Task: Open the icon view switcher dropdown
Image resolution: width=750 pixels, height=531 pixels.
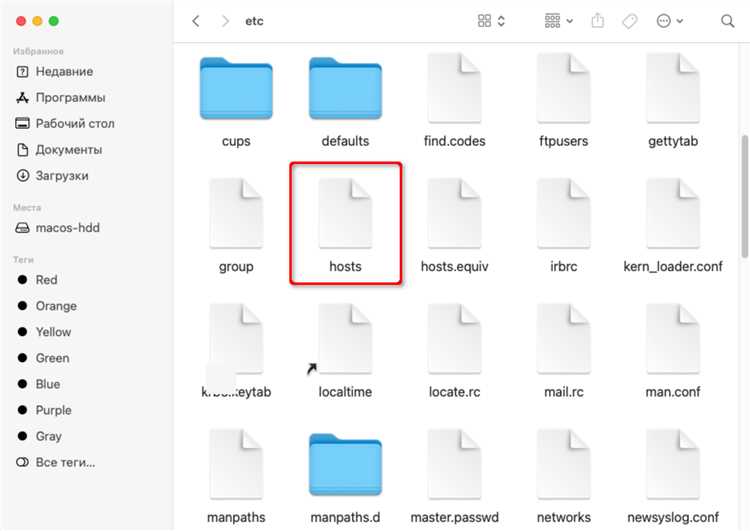Action: [491, 21]
